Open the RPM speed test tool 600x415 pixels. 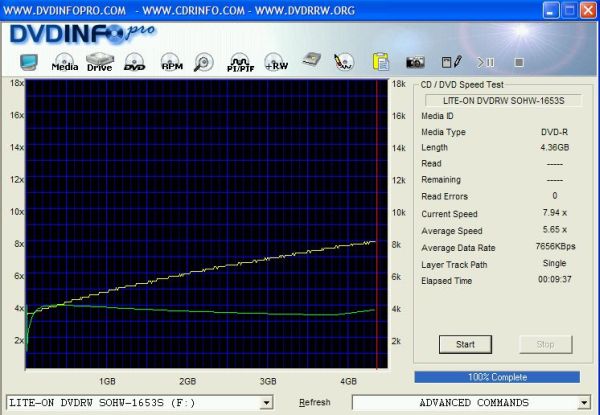point(172,62)
